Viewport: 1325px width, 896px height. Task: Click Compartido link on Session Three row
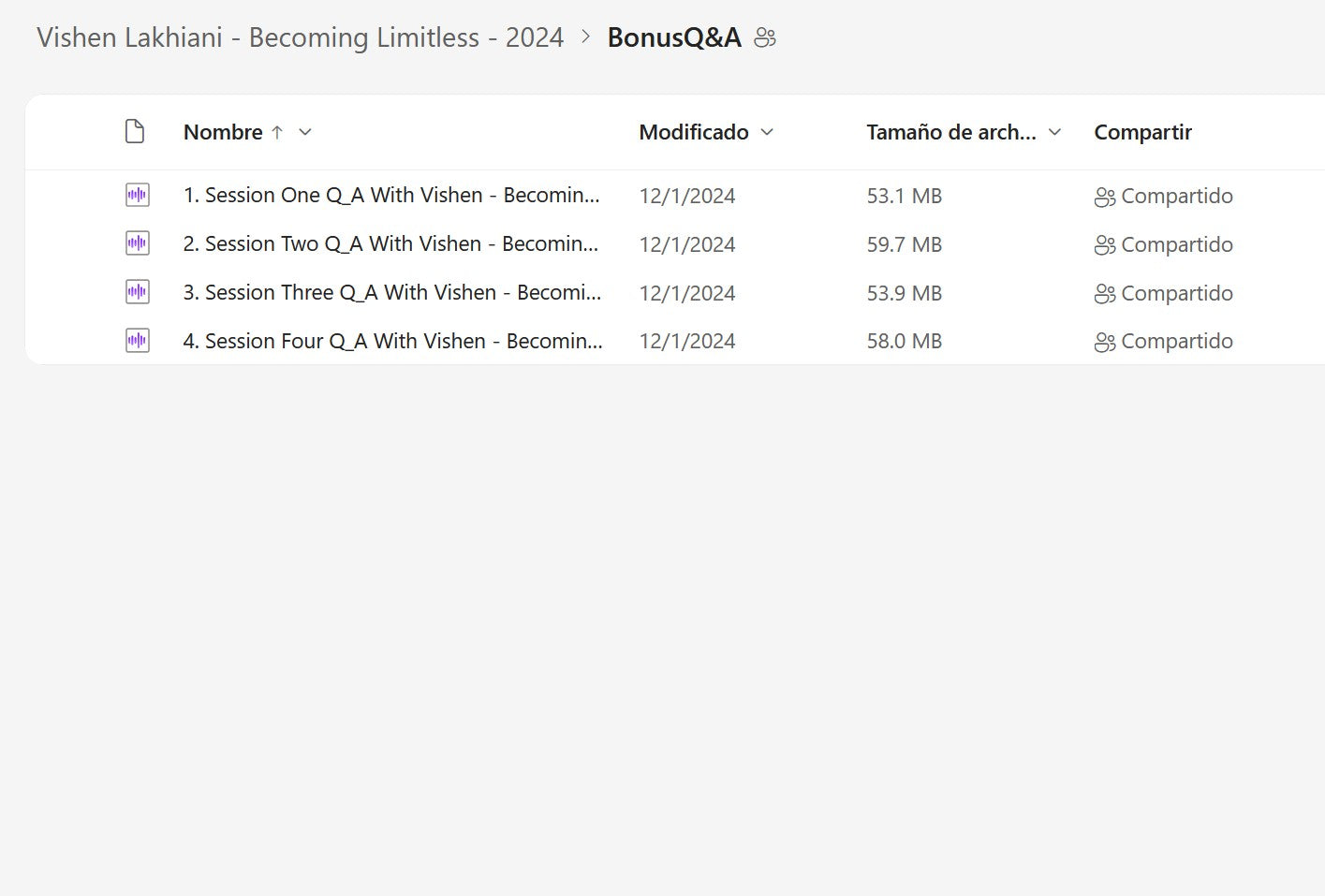(1176, 293)
